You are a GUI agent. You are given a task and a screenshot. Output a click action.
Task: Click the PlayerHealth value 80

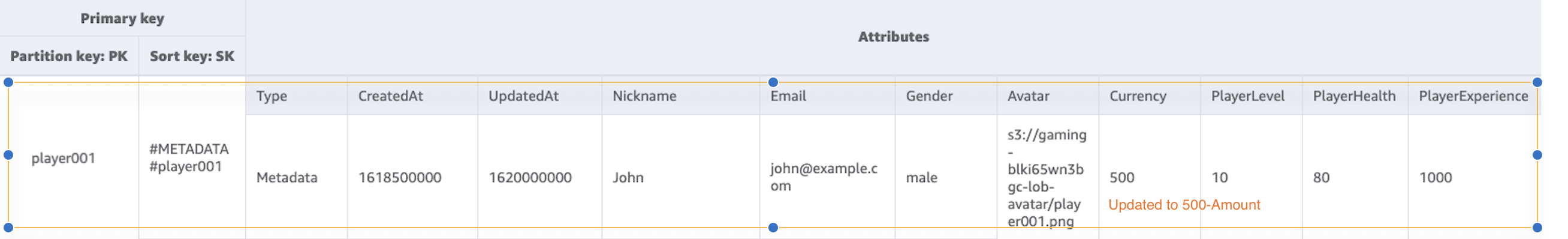coord(1322,178)
